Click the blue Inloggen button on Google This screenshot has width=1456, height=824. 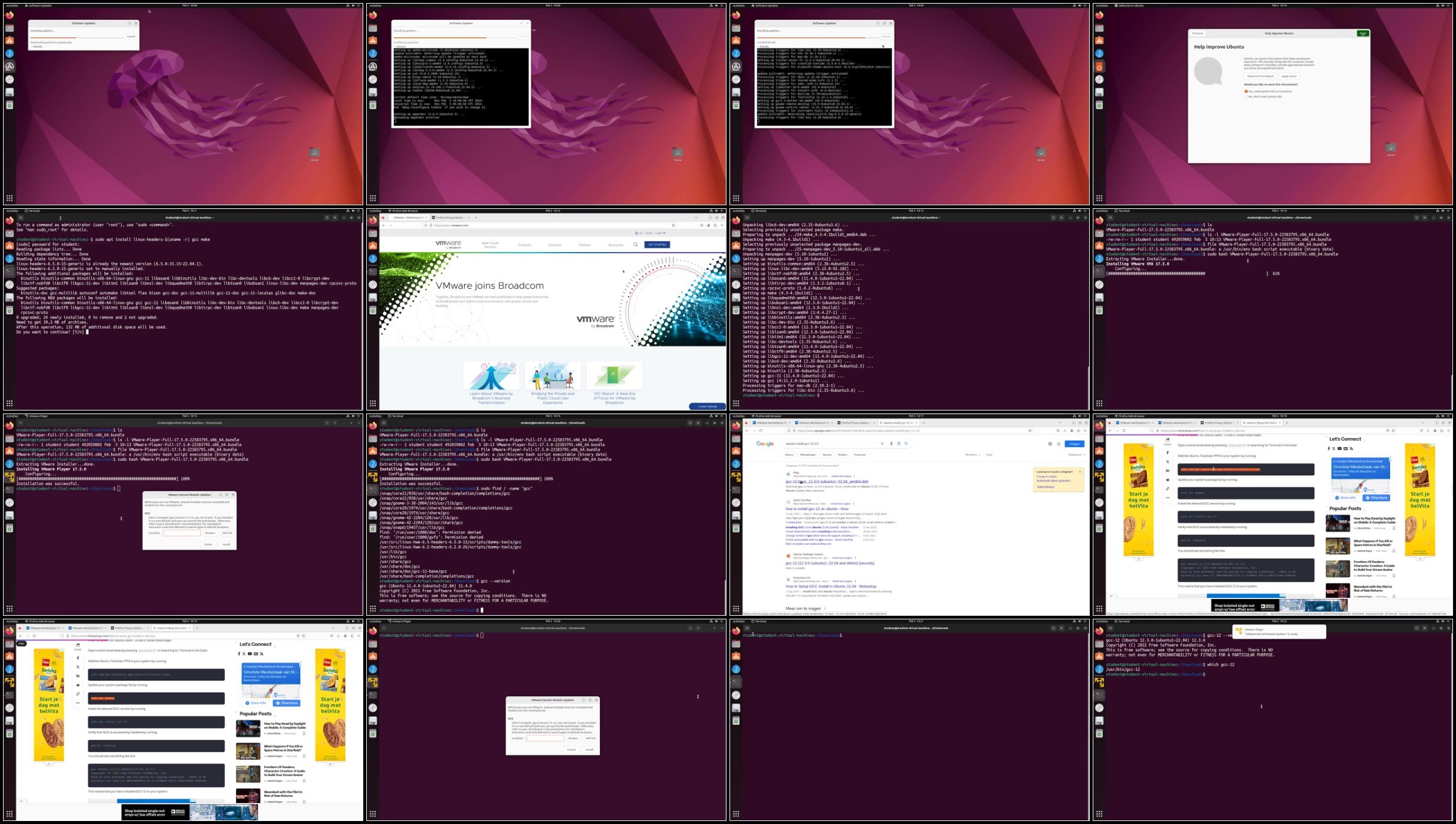1075,444
